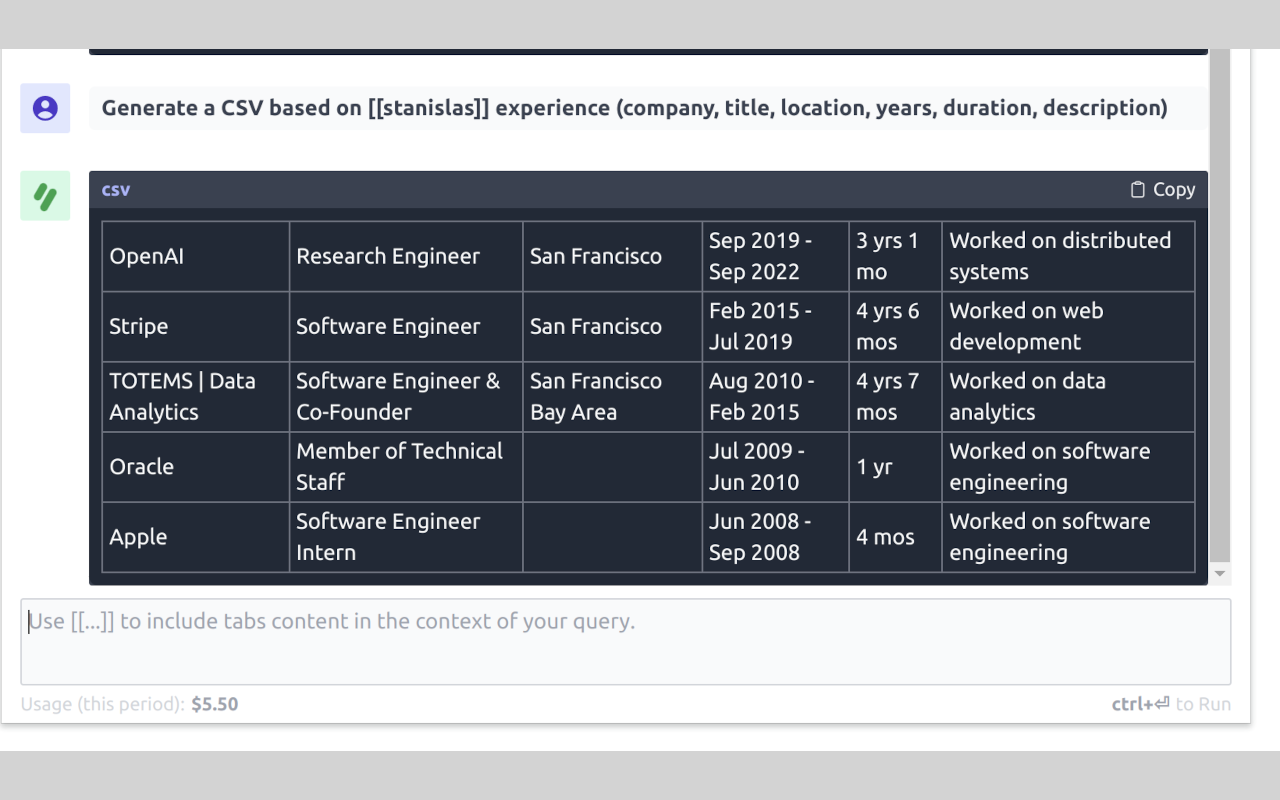Click the ctrl+enter to Run hint

1171,704
